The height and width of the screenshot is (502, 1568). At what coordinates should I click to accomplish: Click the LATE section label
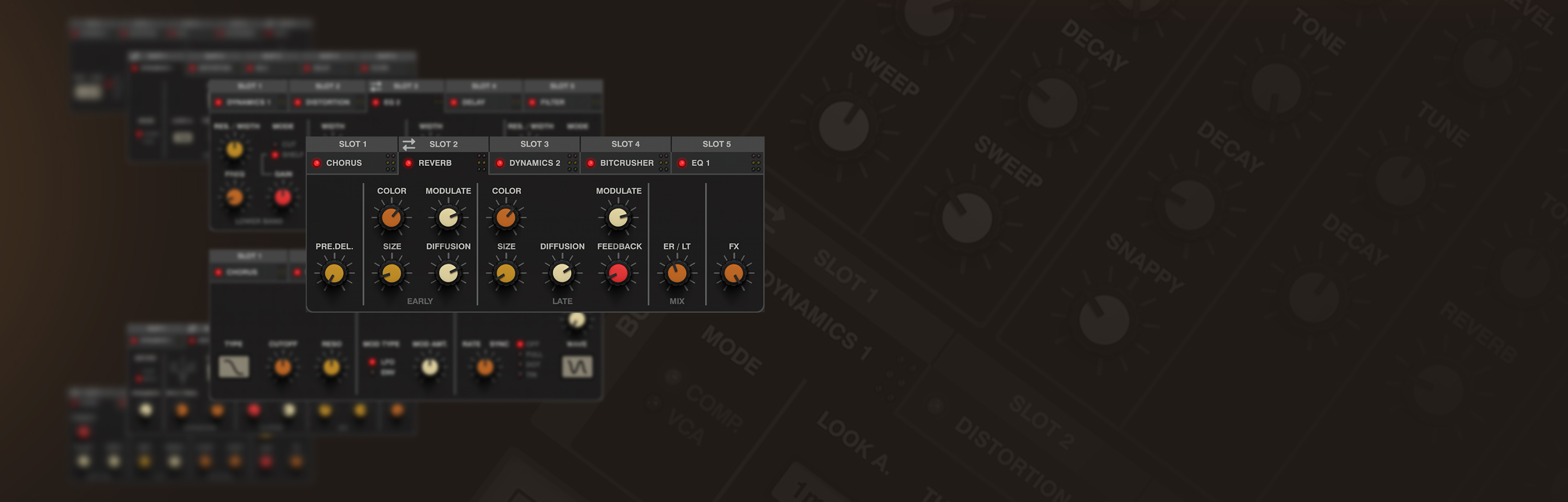(x=562, y=302)
